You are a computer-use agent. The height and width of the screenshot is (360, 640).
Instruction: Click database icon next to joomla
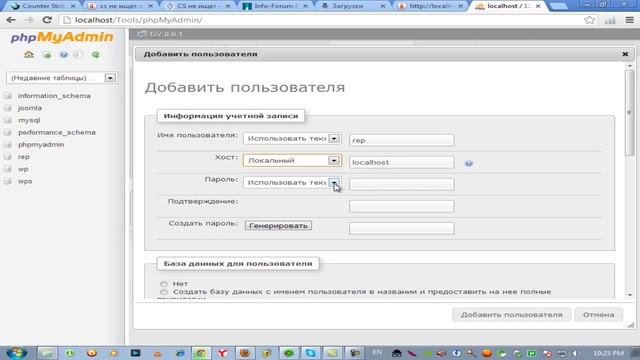click(x=8, y=108)
